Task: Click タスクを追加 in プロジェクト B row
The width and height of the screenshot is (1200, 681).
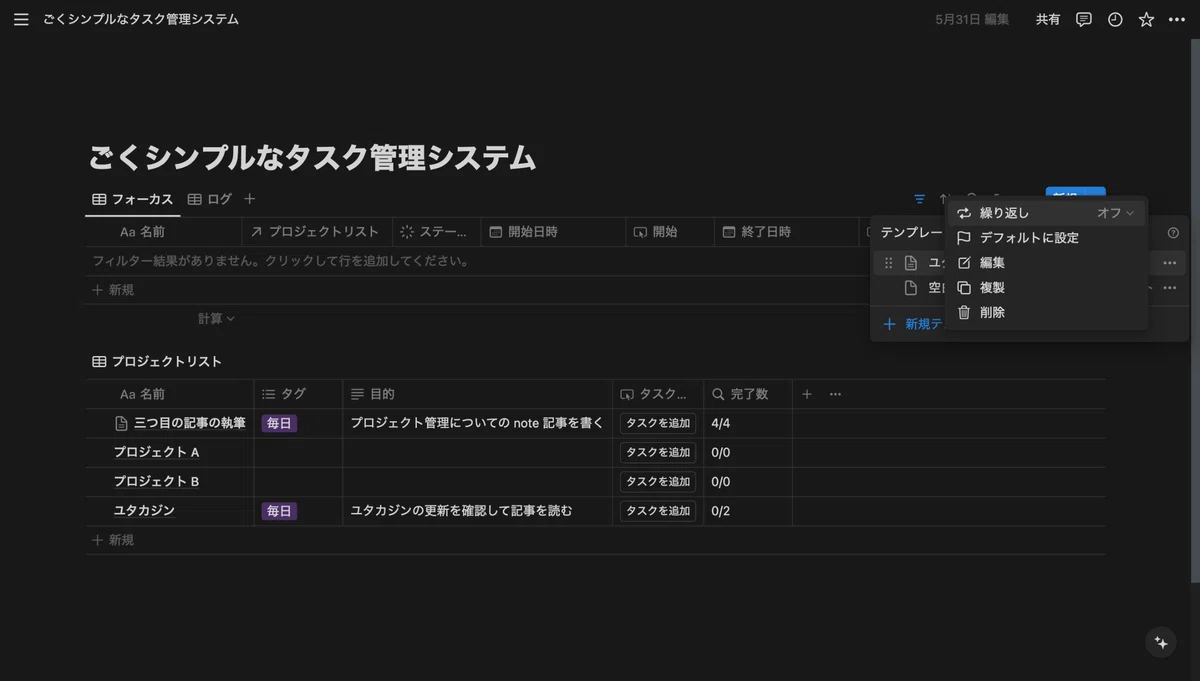Action: [x=658, y=481]
